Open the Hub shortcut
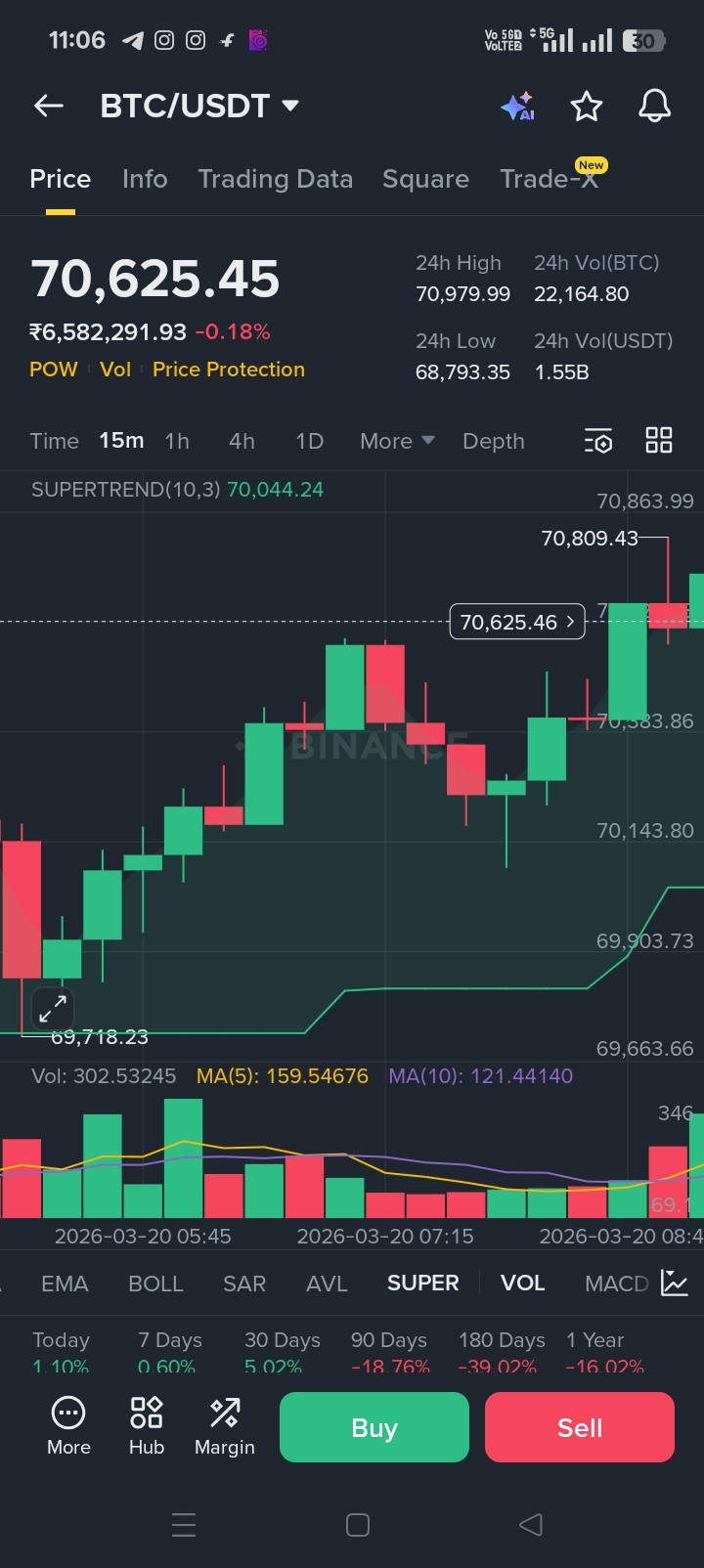 [147, 1426]
